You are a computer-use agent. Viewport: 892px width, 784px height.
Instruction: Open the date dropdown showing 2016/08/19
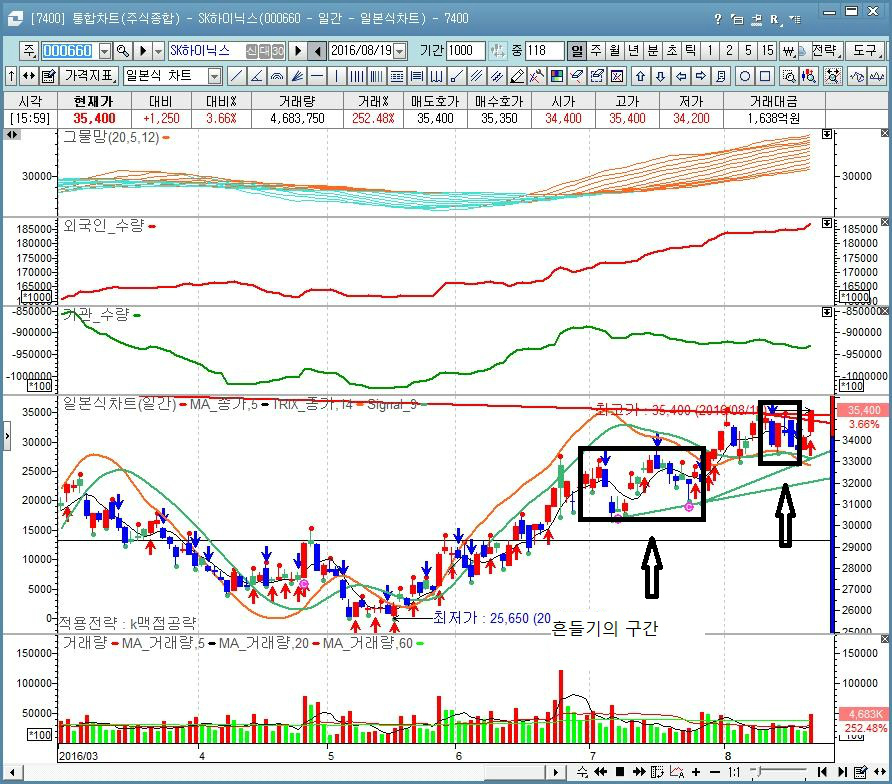click(400, 51)
